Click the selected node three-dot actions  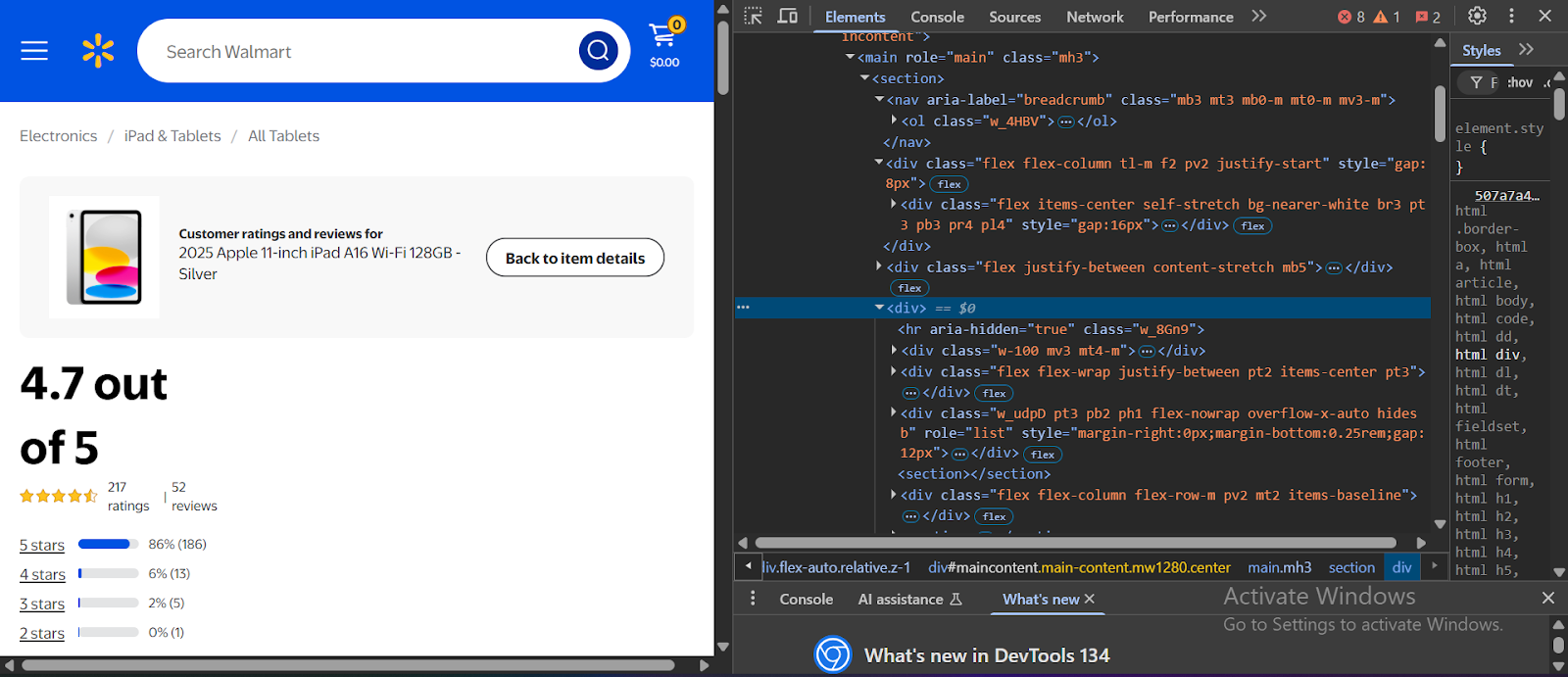(743, 308)
